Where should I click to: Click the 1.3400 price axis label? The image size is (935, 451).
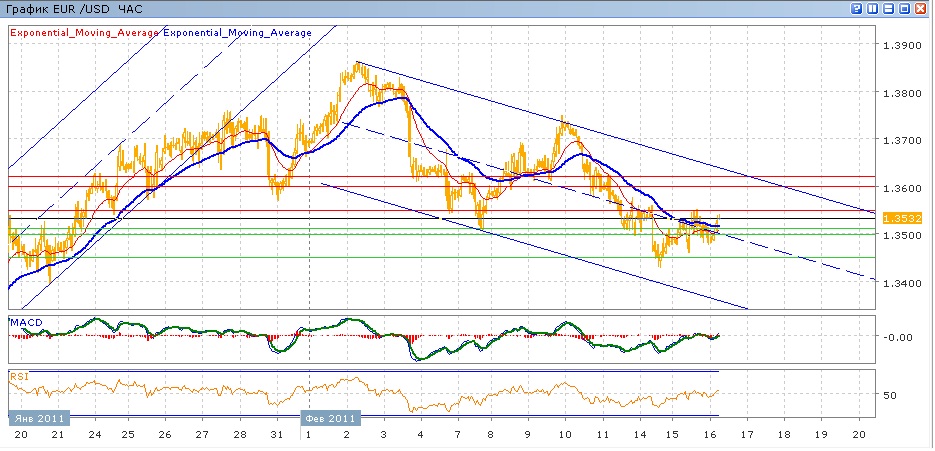pyautogui.click(x=904, y=283)
